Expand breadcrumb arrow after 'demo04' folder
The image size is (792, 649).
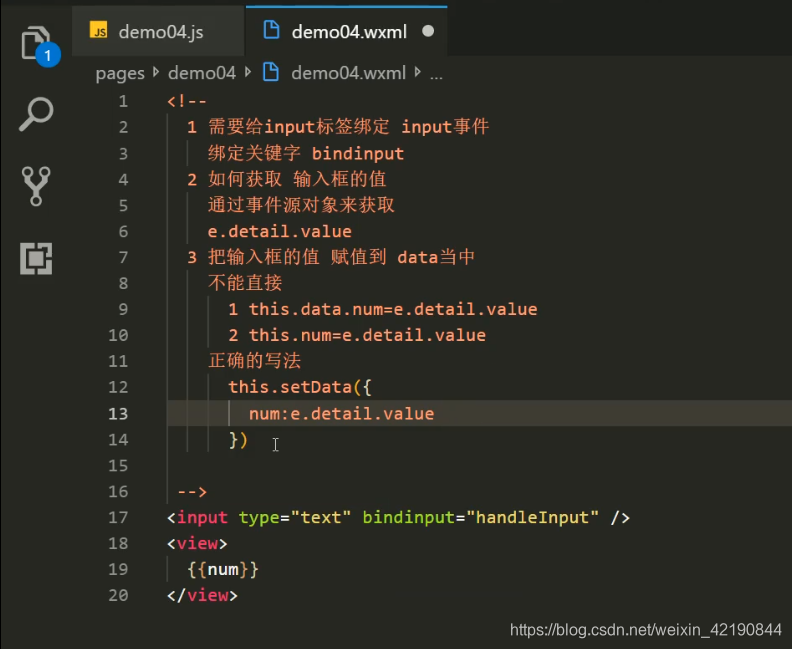coord(248,73)
